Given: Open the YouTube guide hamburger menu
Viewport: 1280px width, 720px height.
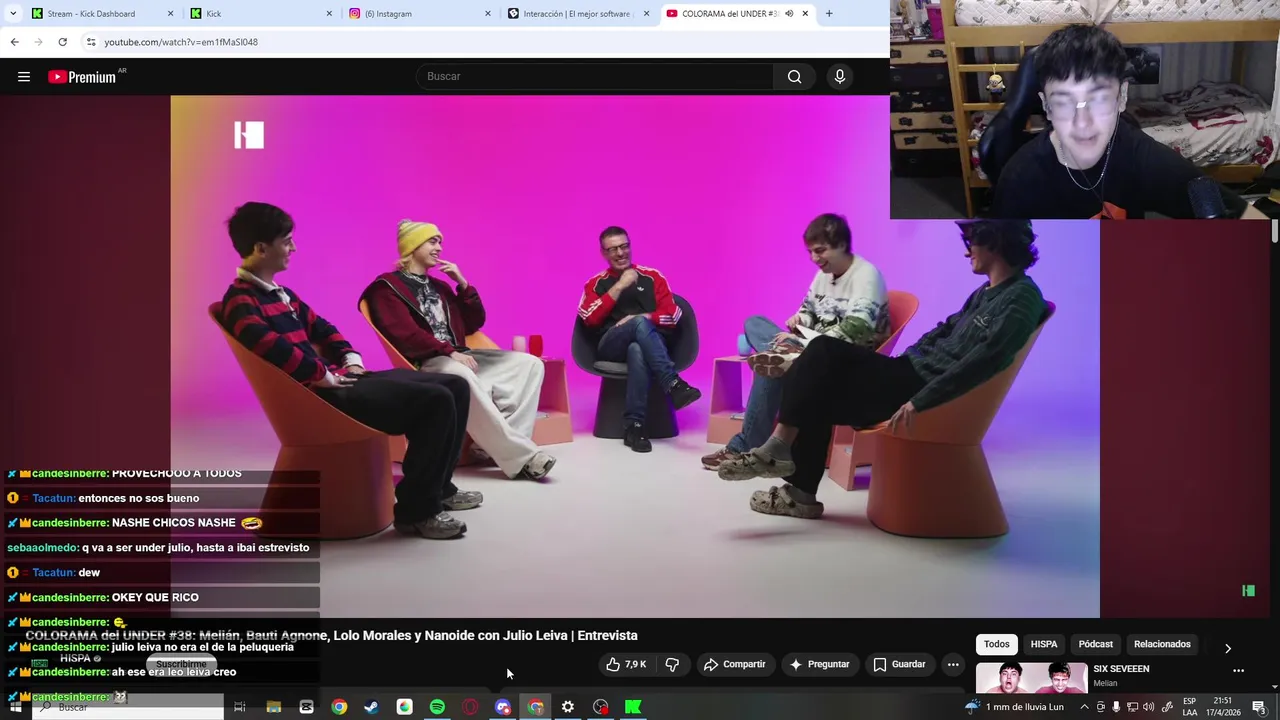Looking at the screenshot, I should coord(24,77).
